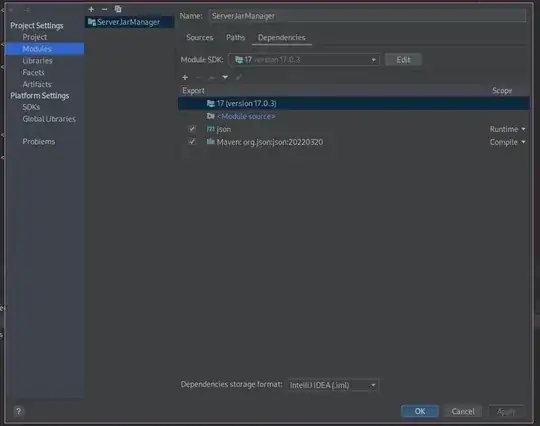The width and height of the screenshot is (540, 426).
Task: Select the Dependencies tab
Action: click(282, 38)
